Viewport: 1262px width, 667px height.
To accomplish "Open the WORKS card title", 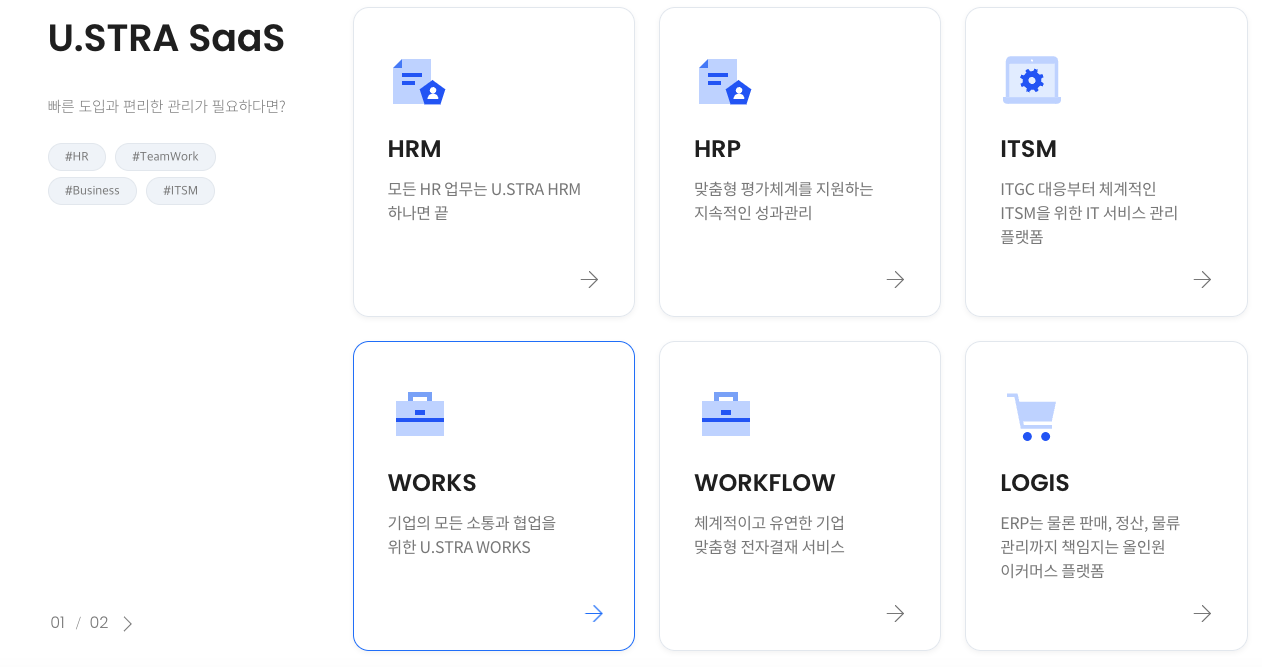I will click(432, 483).
